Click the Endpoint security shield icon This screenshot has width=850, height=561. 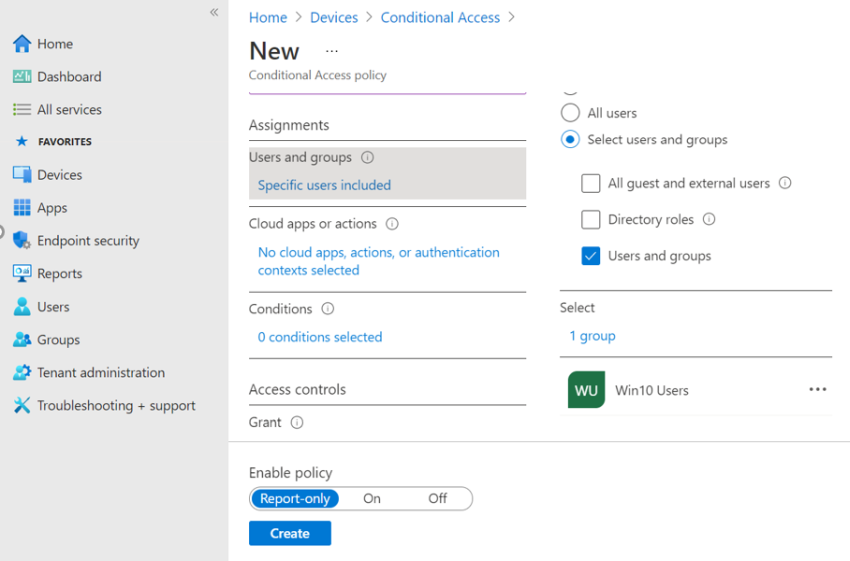(22, 240)
